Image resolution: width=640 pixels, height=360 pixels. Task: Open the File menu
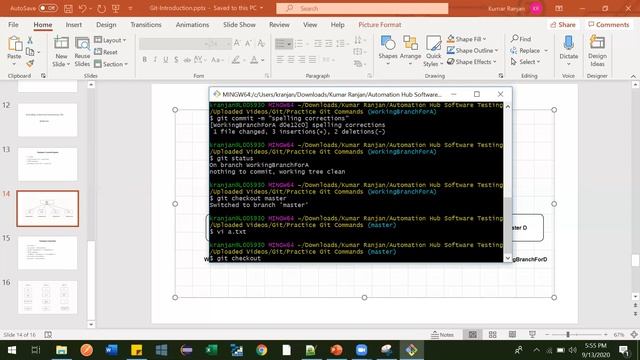[13, 24]
